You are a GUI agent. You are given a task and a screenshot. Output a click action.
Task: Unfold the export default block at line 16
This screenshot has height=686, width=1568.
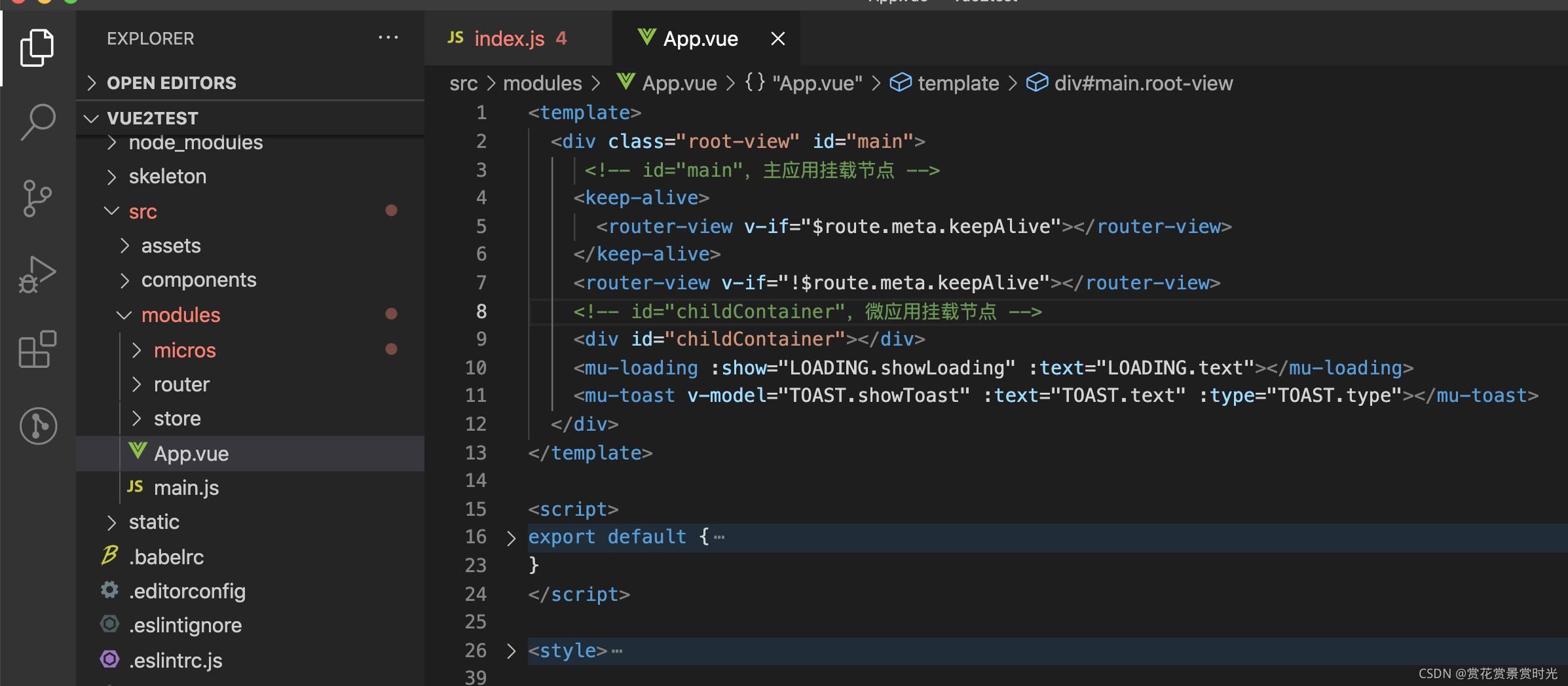[511, 537]
